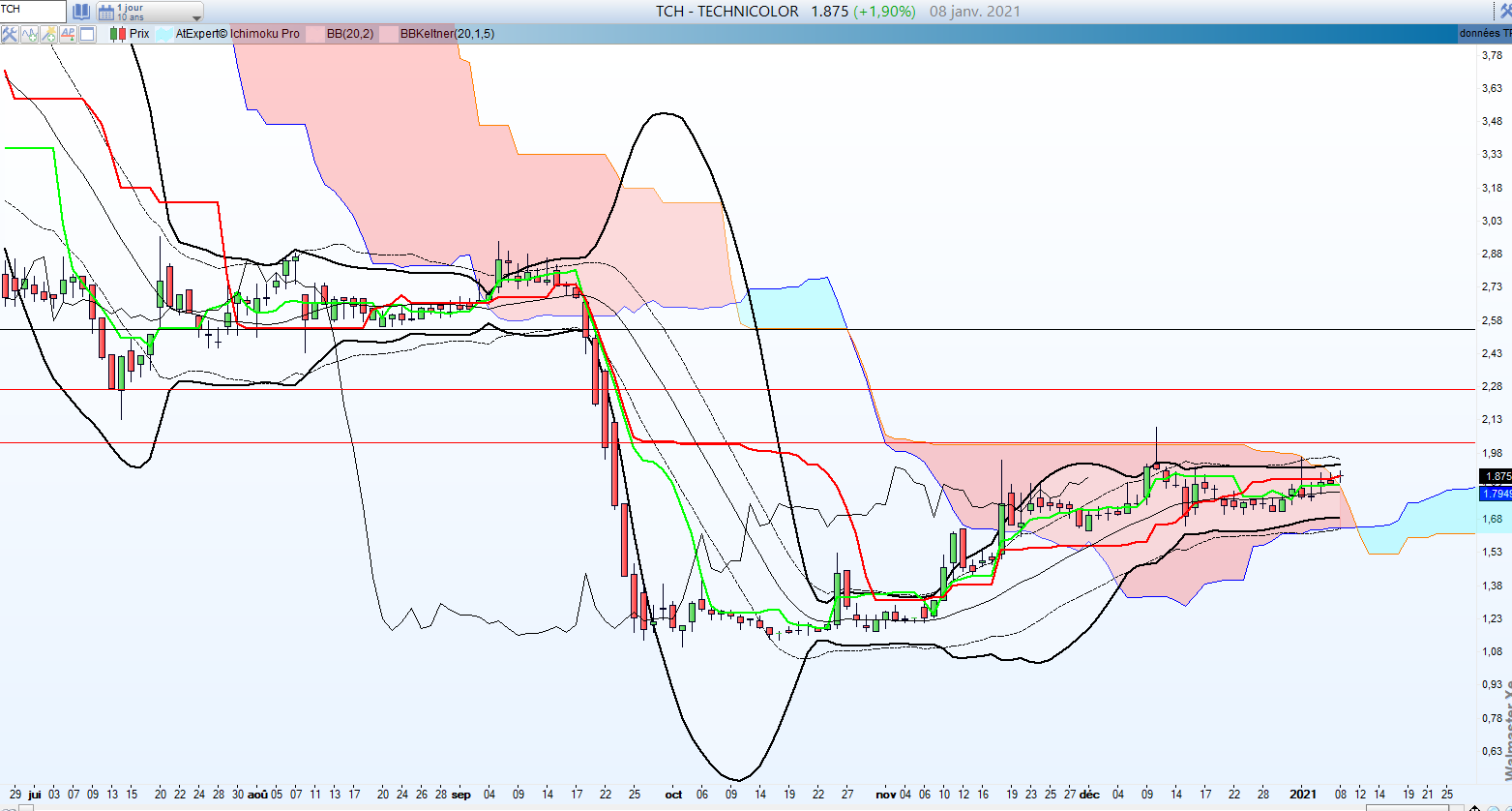Click the black current price tag 1.875
Viewport: 1512px width, 811px height.
[1496, 476]
